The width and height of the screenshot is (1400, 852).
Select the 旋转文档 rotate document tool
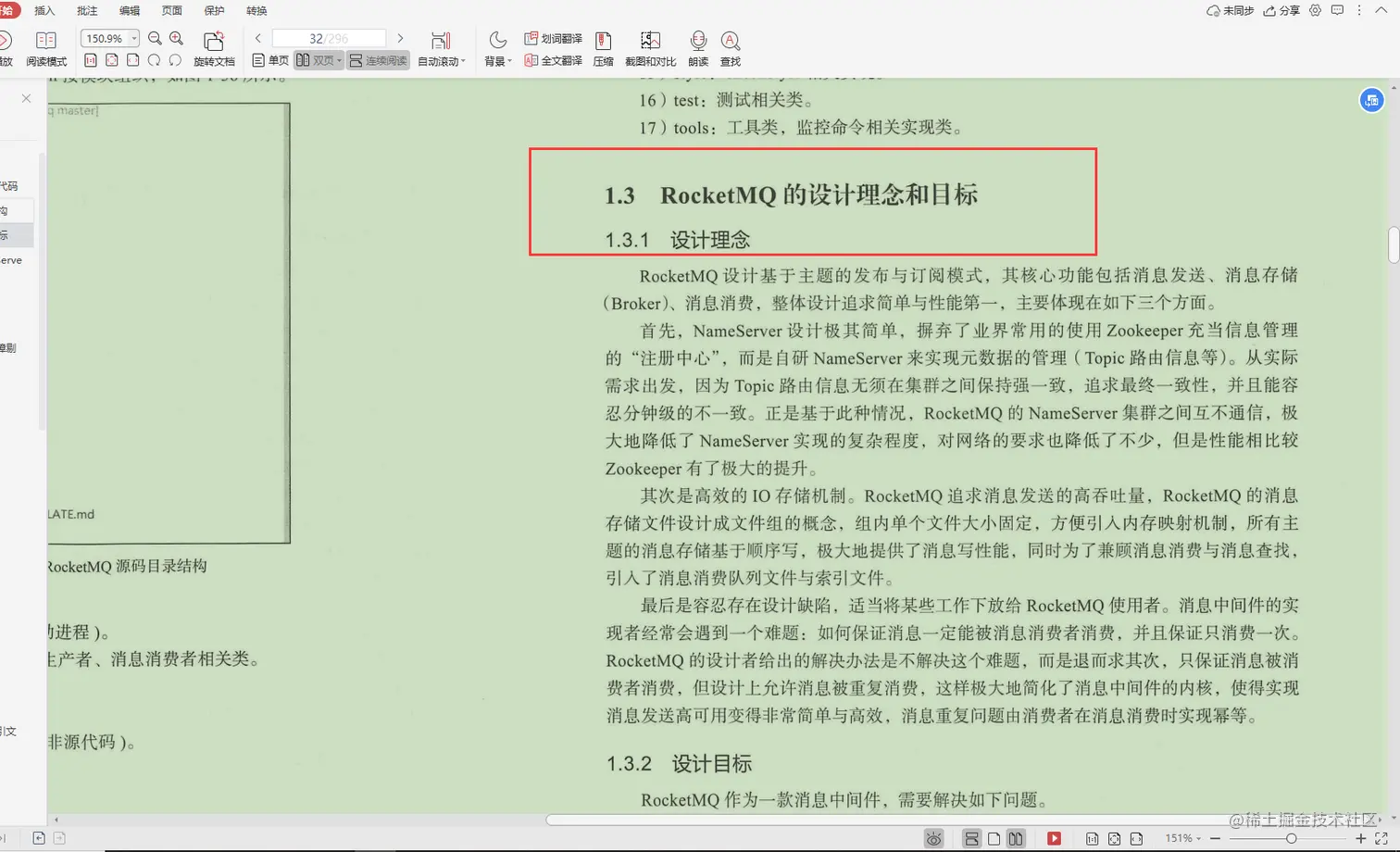[x=215, y=48]
